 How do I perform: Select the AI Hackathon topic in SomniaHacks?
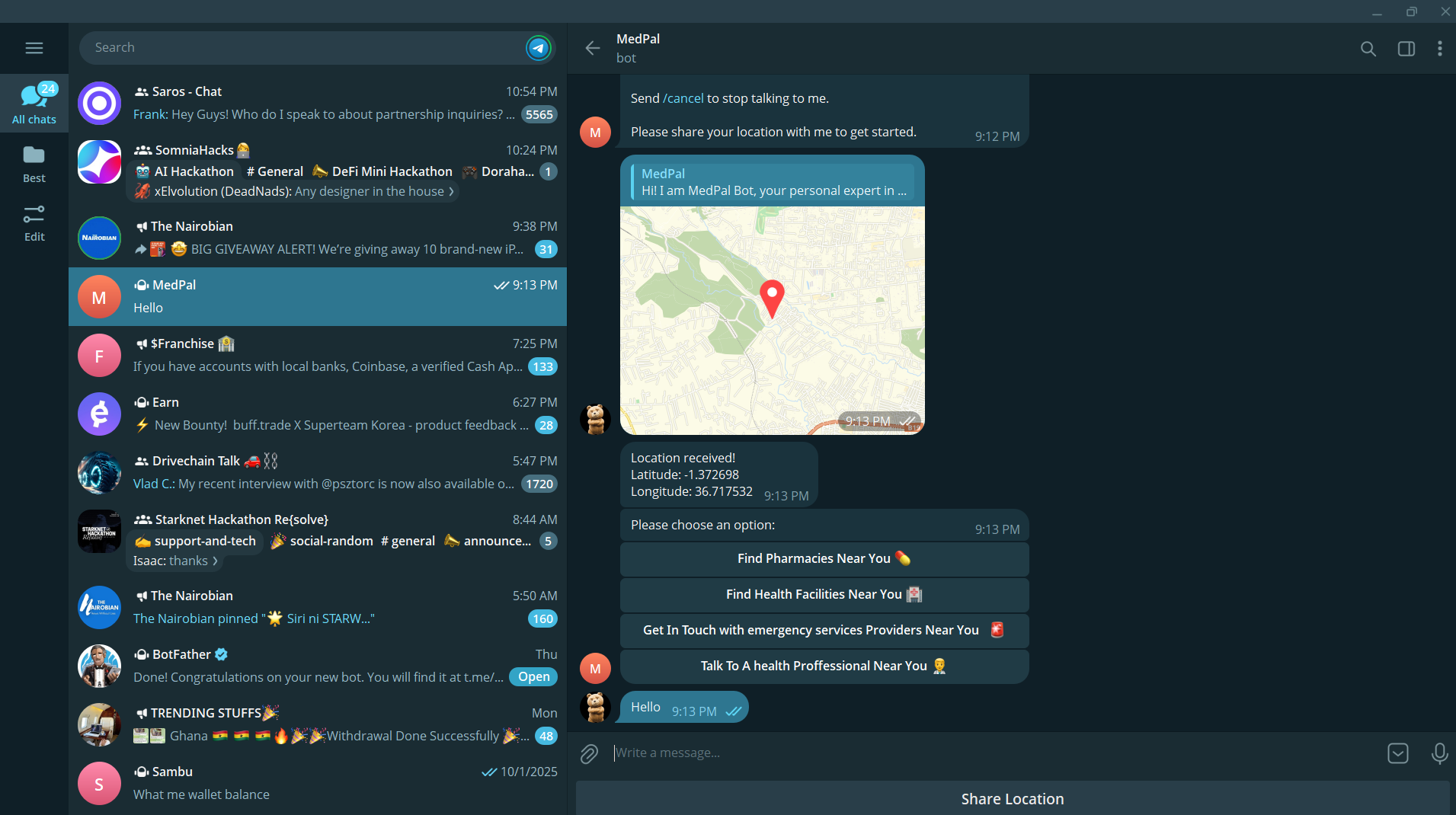(x=185, y=171)
